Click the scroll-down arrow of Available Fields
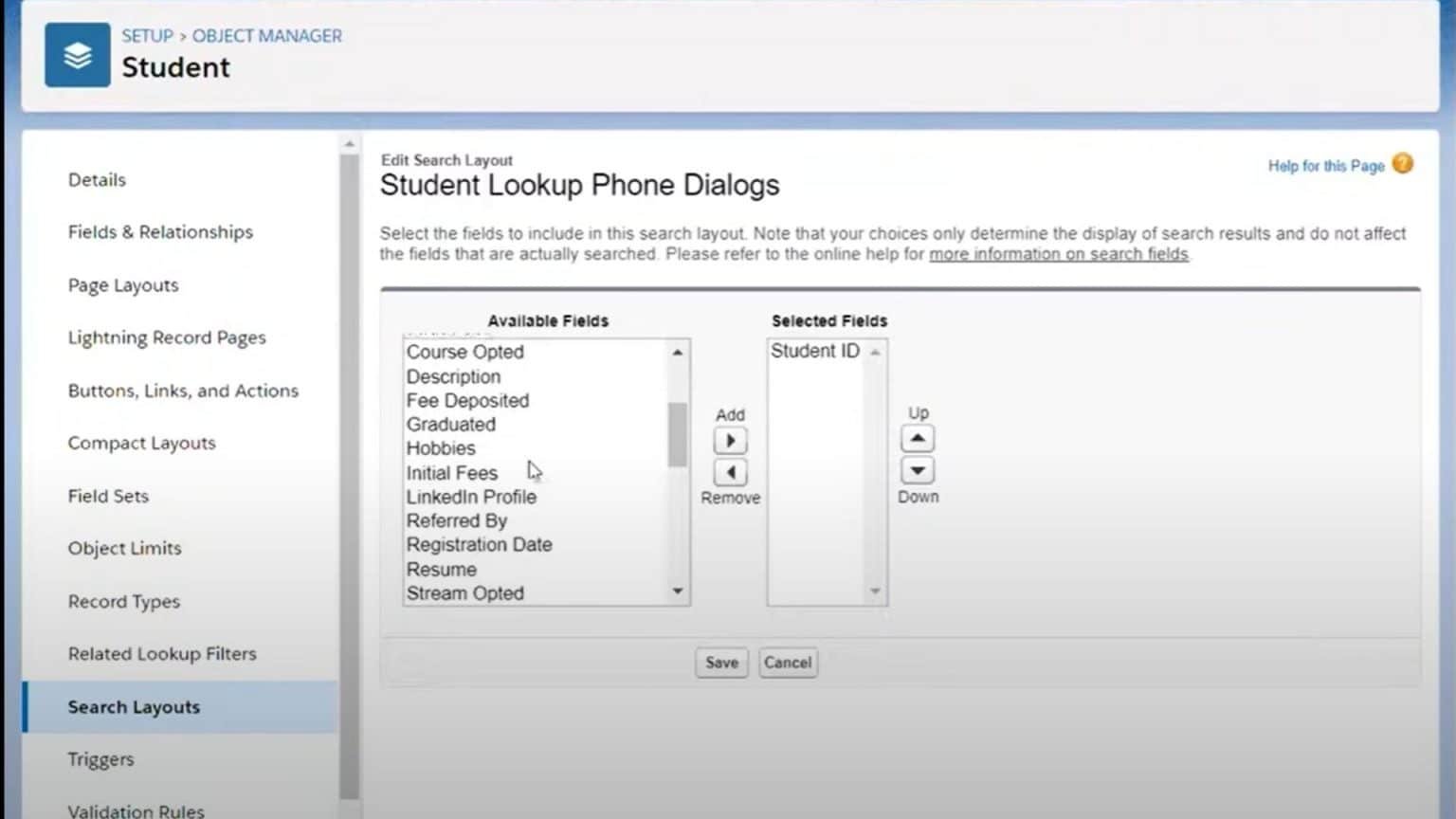 [x=677, y=591]
